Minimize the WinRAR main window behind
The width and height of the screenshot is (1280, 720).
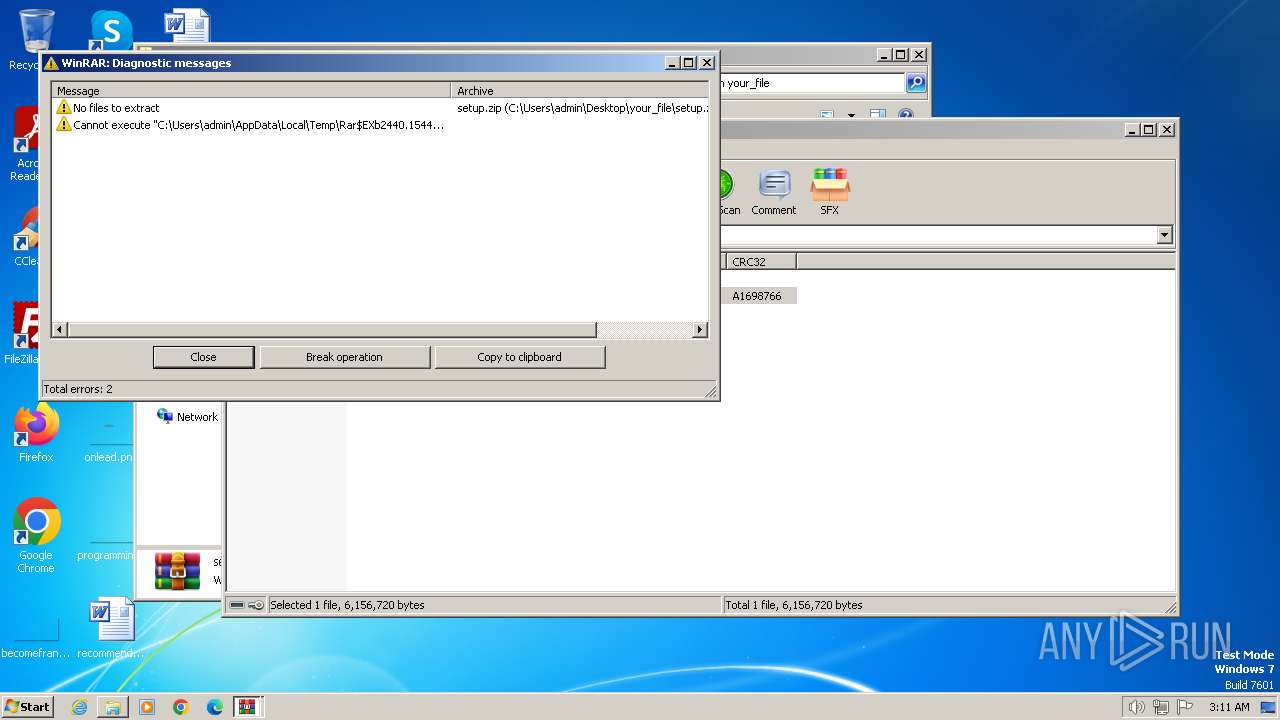1132,130
